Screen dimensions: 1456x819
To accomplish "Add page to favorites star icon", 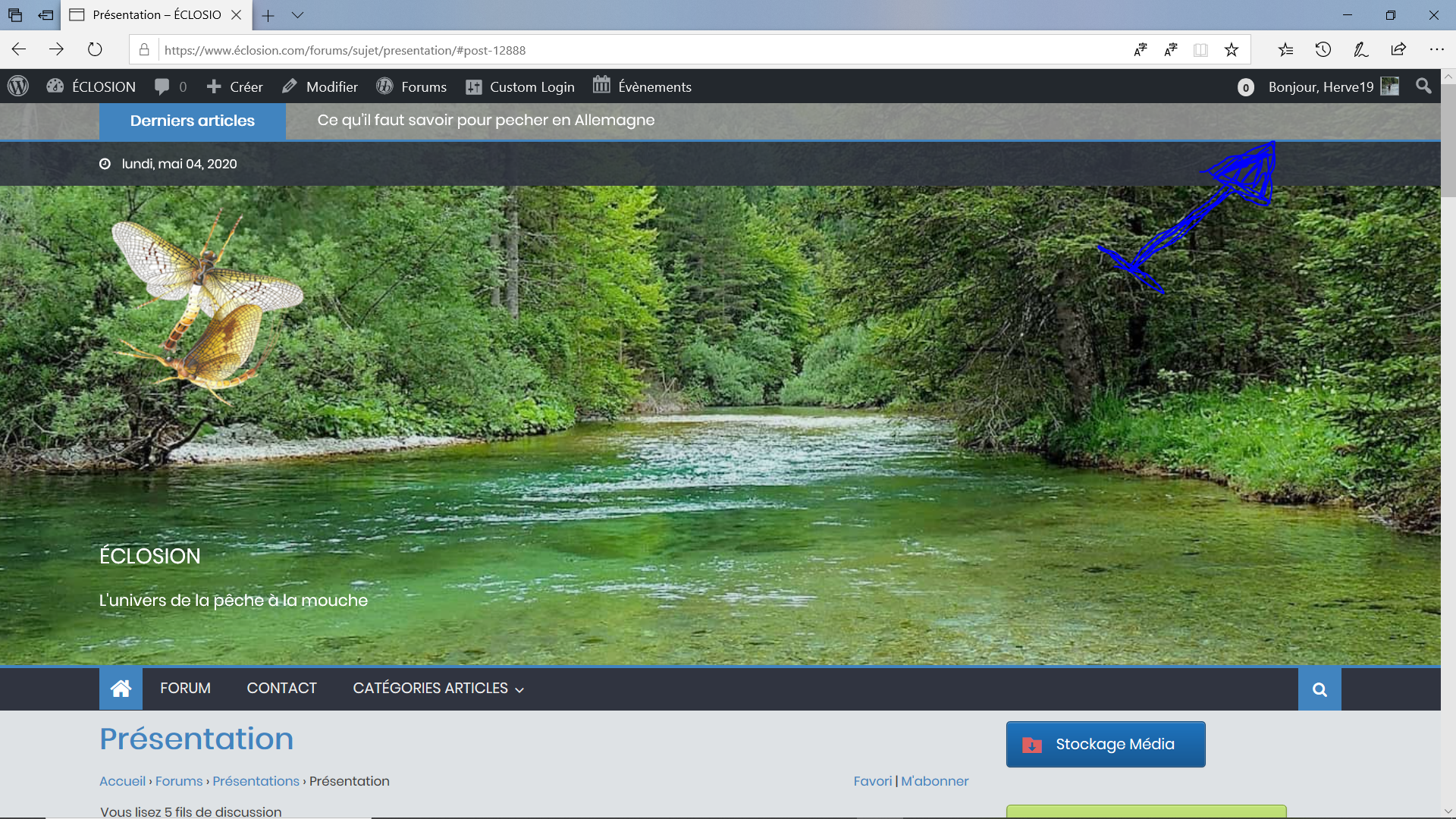I will tap(1232, 50).
